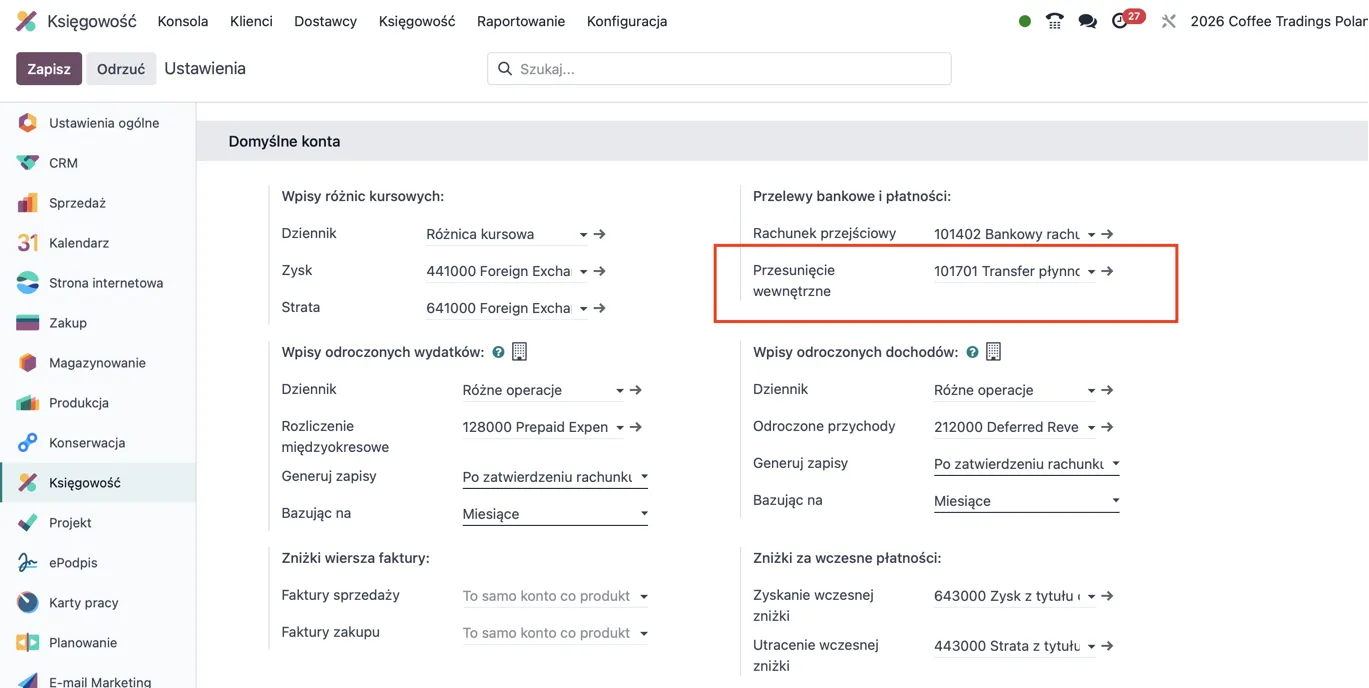Open the Konsola menu
Viewport: 1369px width, 688px height.
(183, 21)
